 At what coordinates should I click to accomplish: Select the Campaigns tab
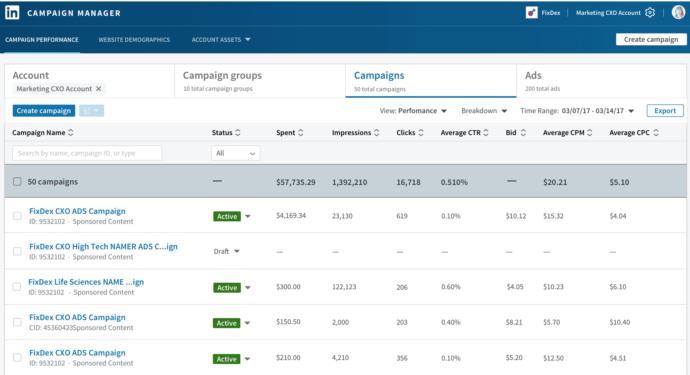[431, 81]
